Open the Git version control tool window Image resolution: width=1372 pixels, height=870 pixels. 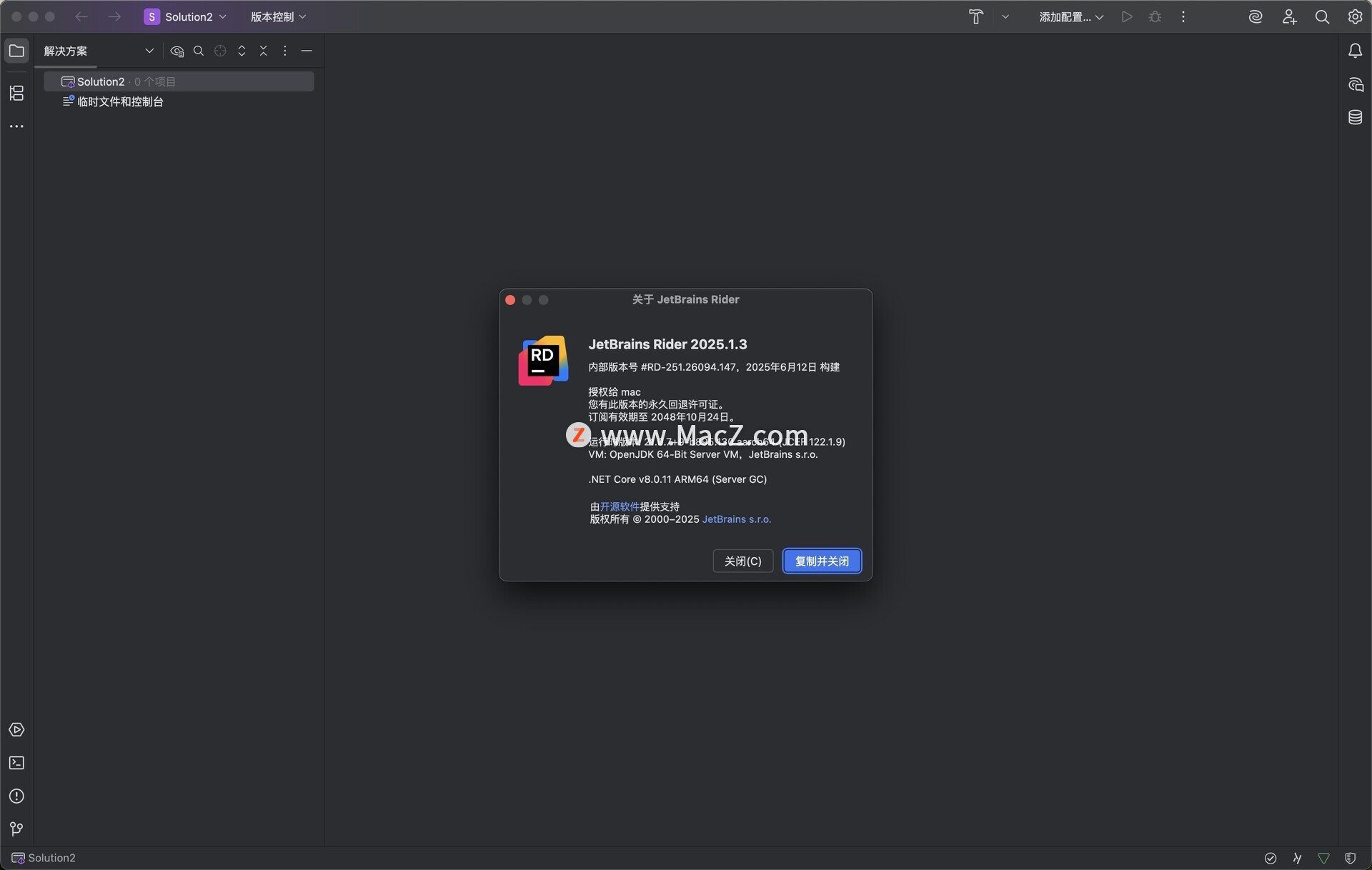coord(16,829)
